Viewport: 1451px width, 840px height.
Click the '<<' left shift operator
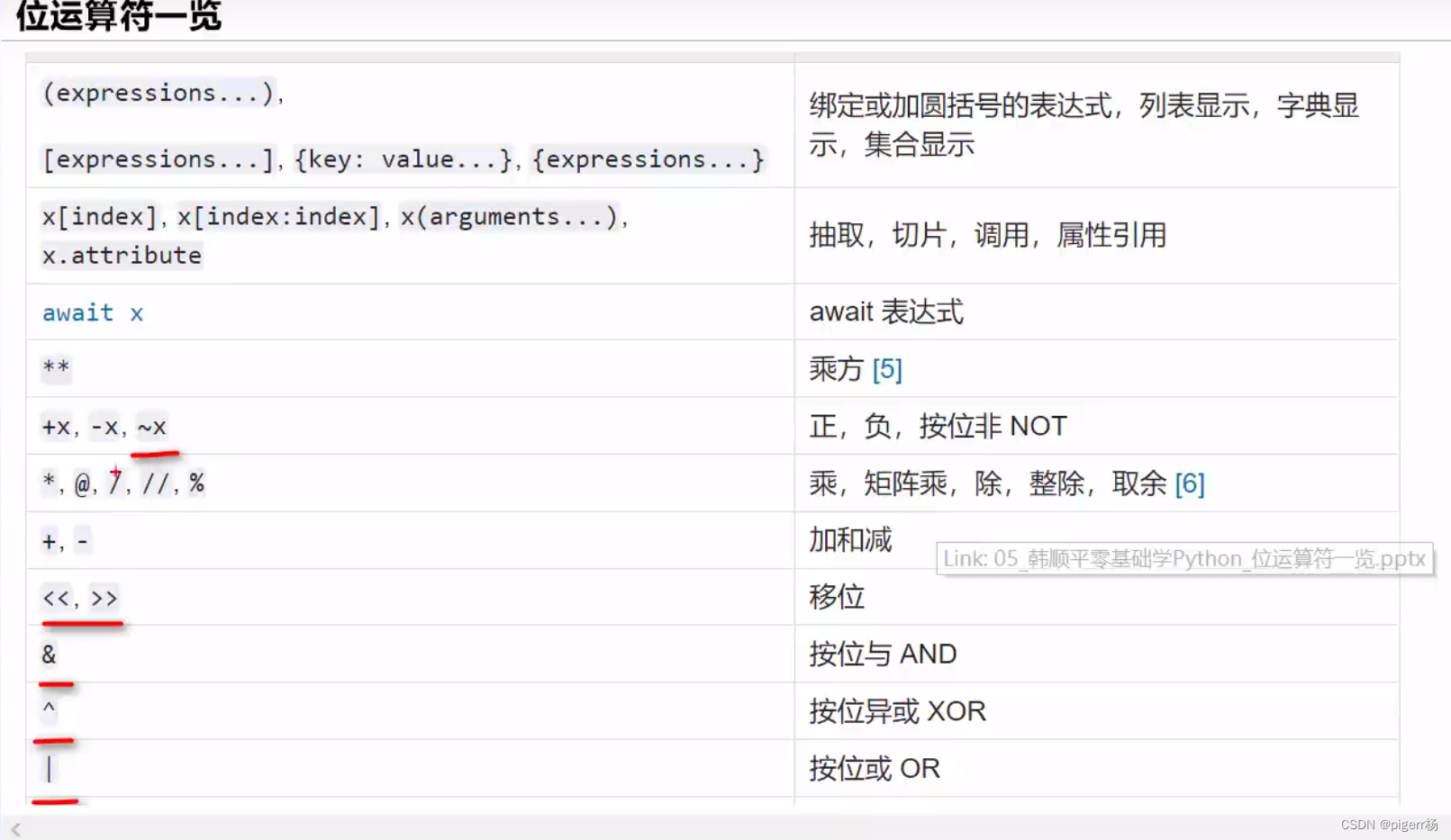click(x=56, y=599)
